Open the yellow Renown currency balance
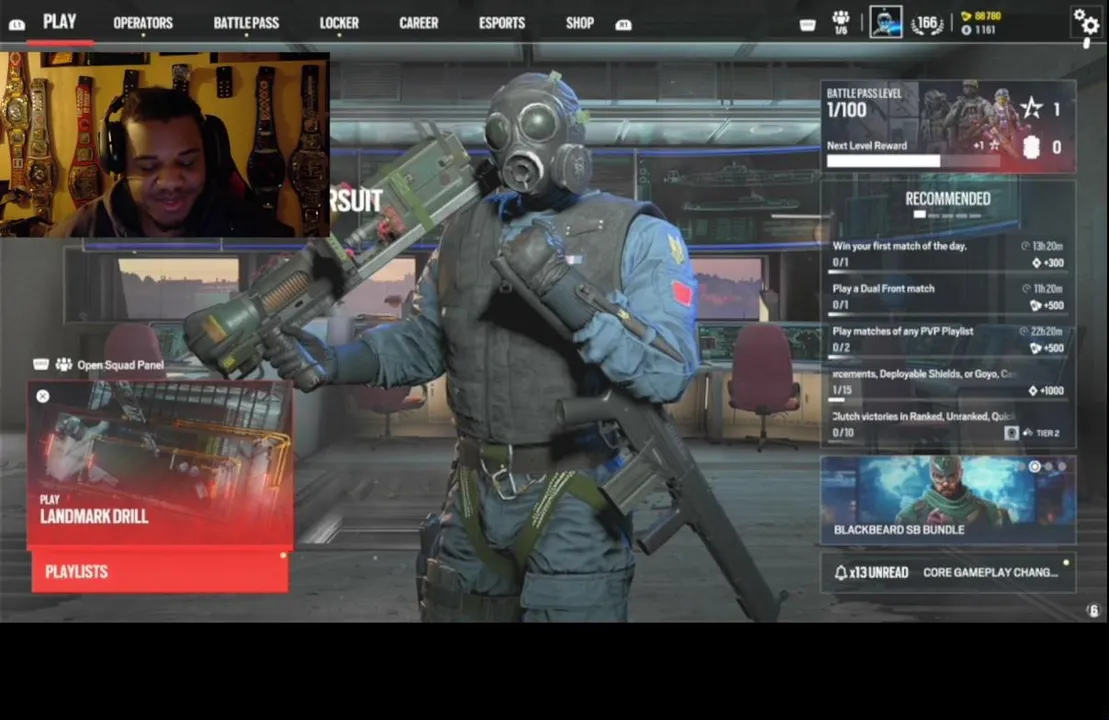The width and height of the screenshot is (1109, 720). [x=982, y=16]
